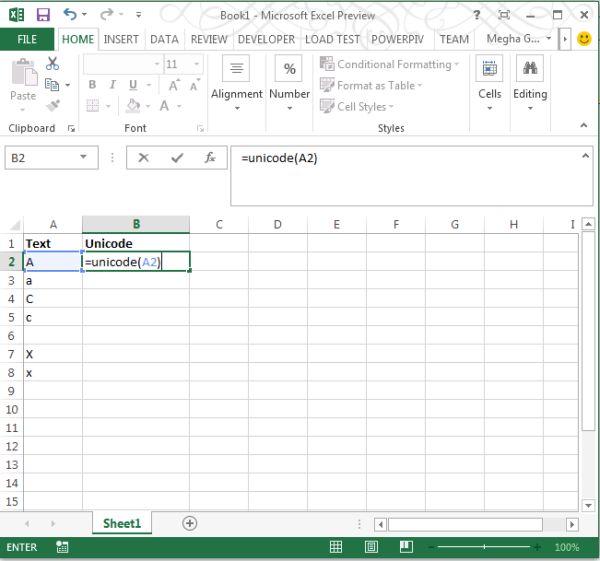The image size is (600, 561).
Task: Open the Cell Styles dropdown
Action: coord(356,106)
